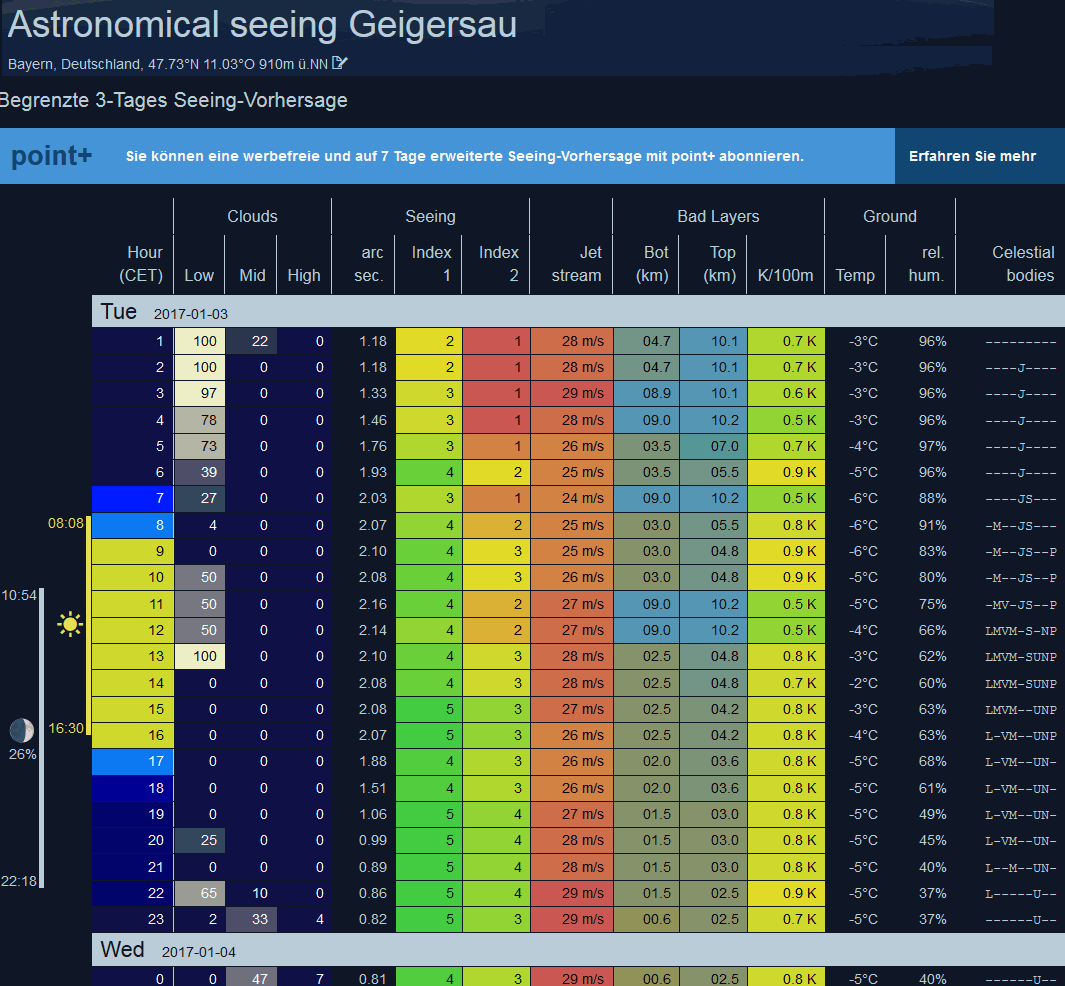Viewport: 1065px width, 986px height.
Task: Click the blue hour 7 cell on Tuesday
Action: point(132,498)
